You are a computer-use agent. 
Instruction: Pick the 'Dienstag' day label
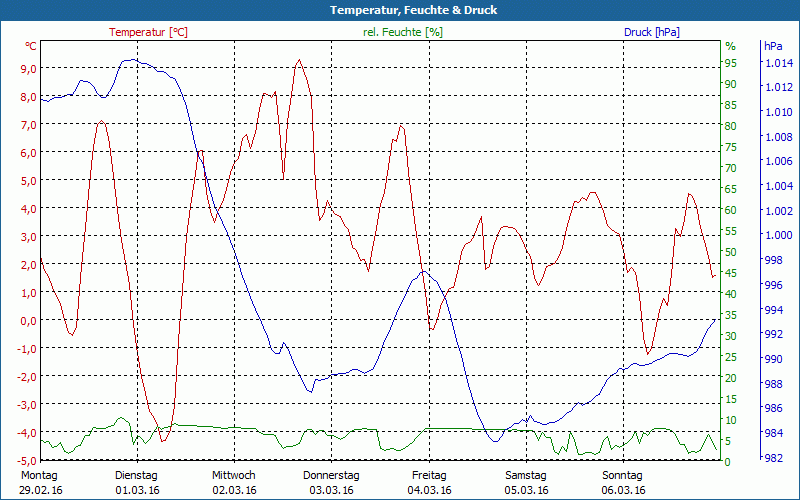(136, 475)
